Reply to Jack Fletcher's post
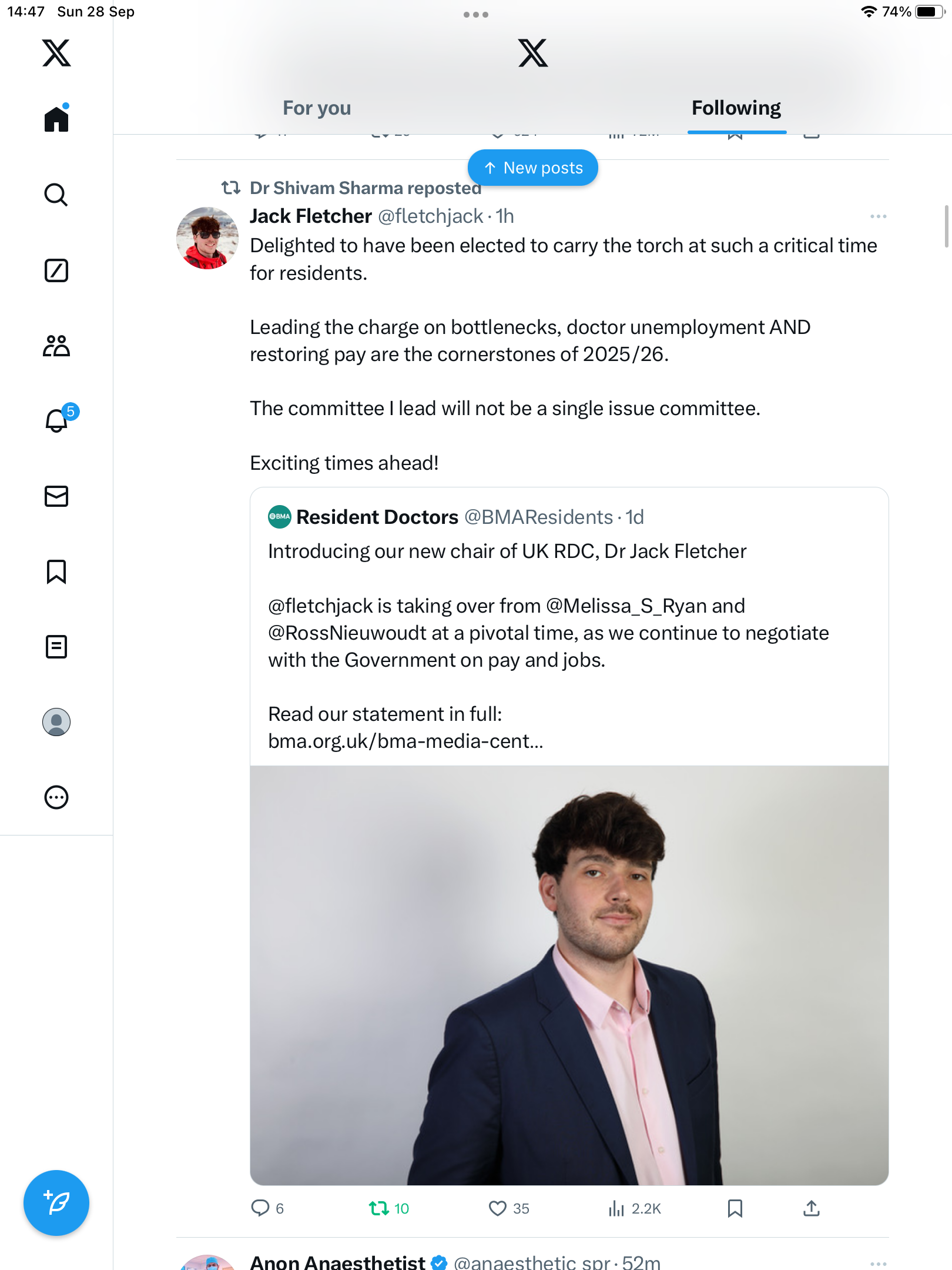The image size is (952, 1270). [x=260, y=1209]
